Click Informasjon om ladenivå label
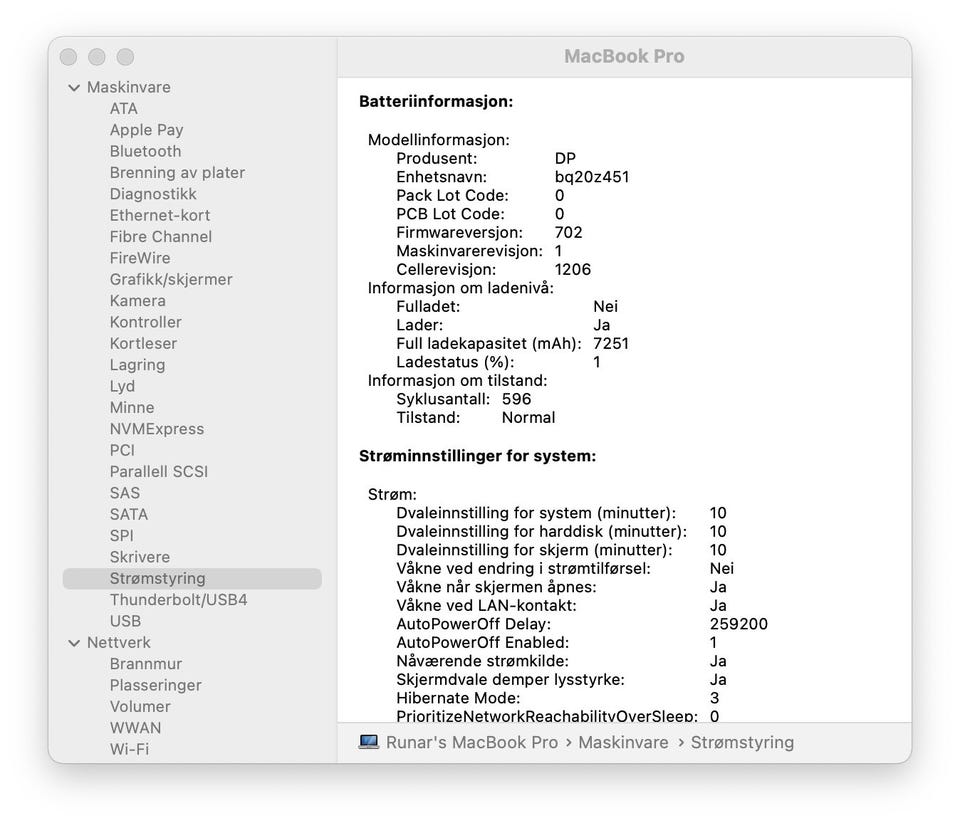960x823 pixels. (460, 288)
